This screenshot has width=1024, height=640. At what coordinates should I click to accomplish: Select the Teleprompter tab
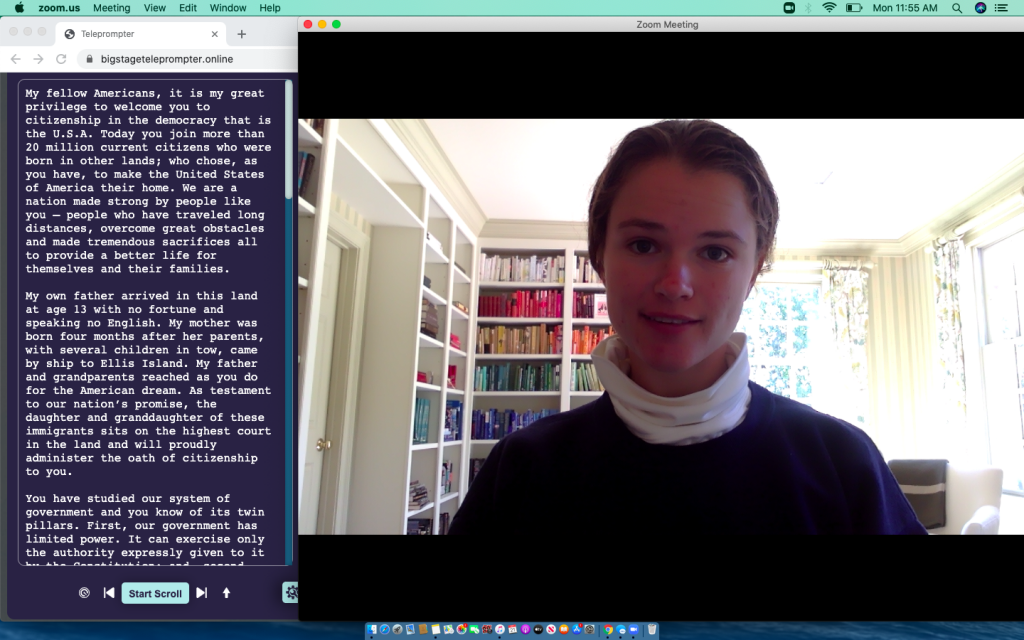(140, 34)
